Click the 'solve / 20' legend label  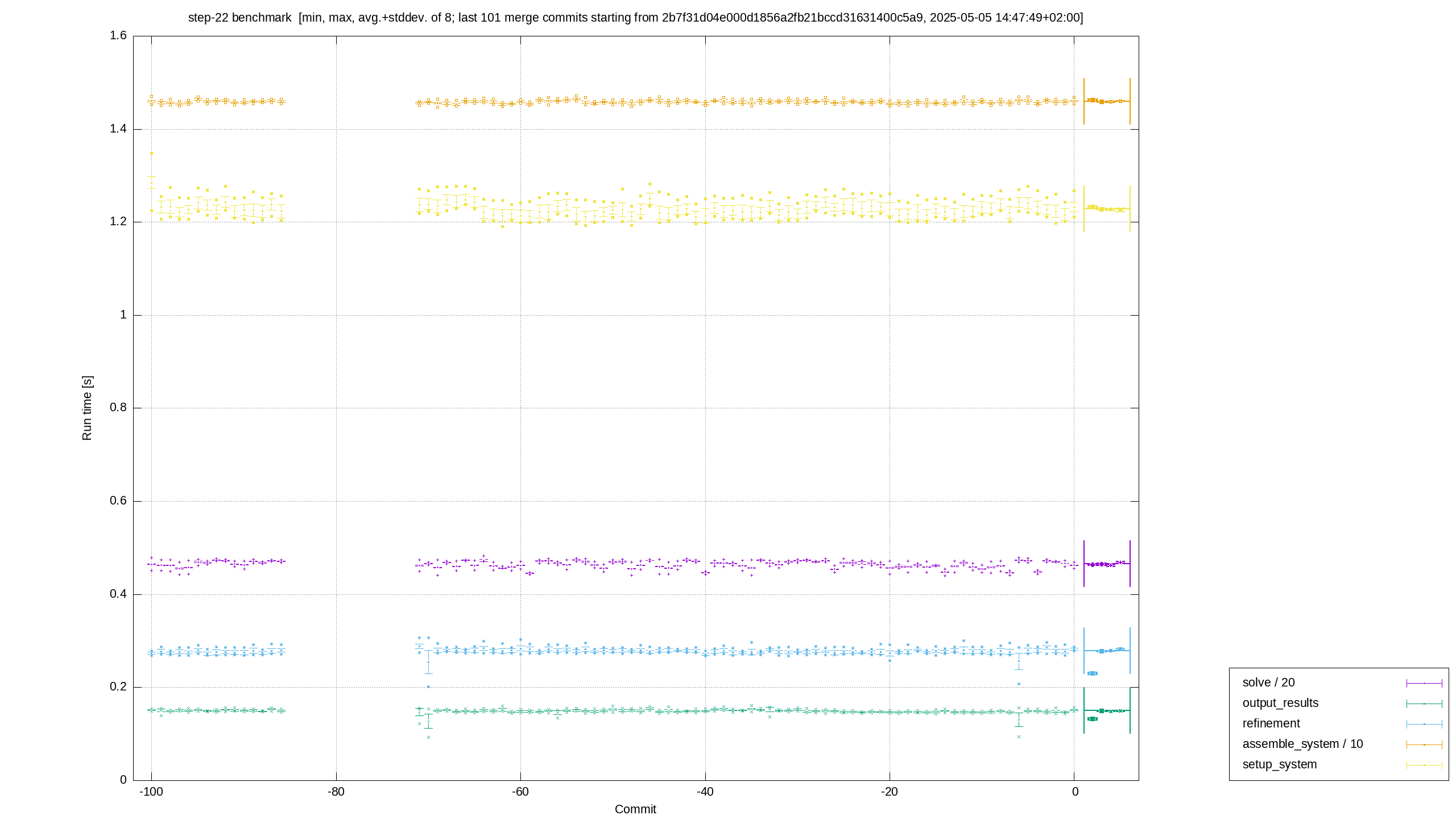[1268, 682]
